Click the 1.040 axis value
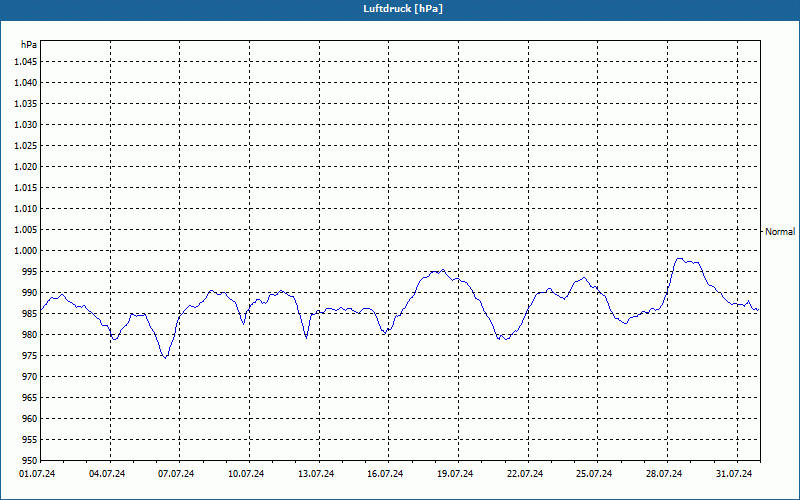Screen dimensions: 800x500 point(26,83)
